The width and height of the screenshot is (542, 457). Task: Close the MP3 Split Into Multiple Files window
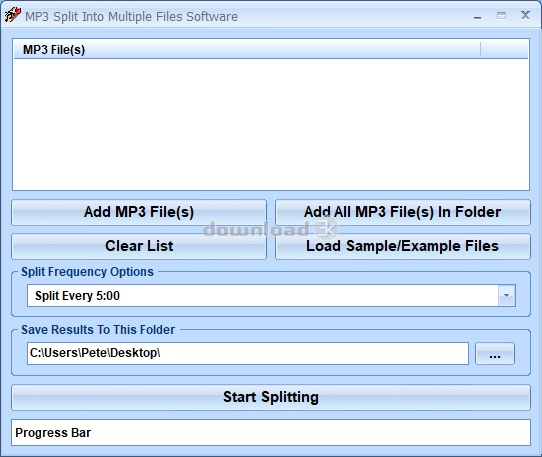pos(525,15)
